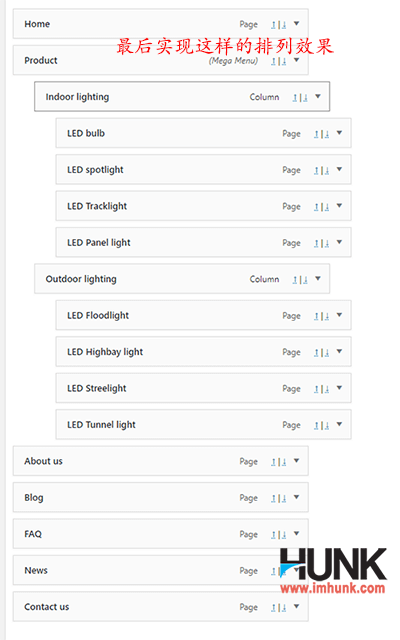The image size is (400, 640).
Task: Select the Product mega menu item
Action: click(x=160, y=60)
